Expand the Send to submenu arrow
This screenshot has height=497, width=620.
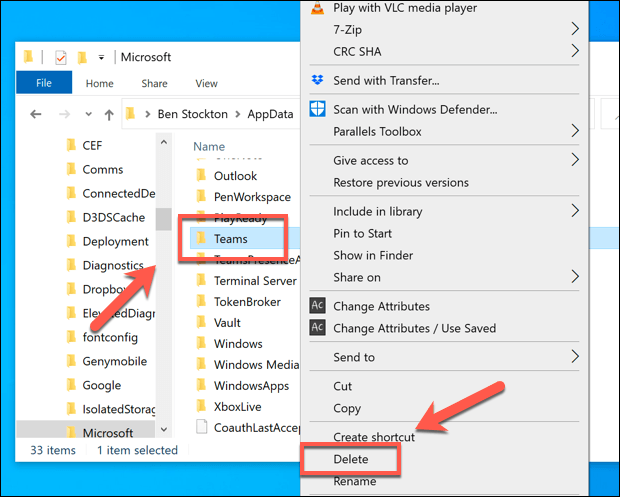575,357
